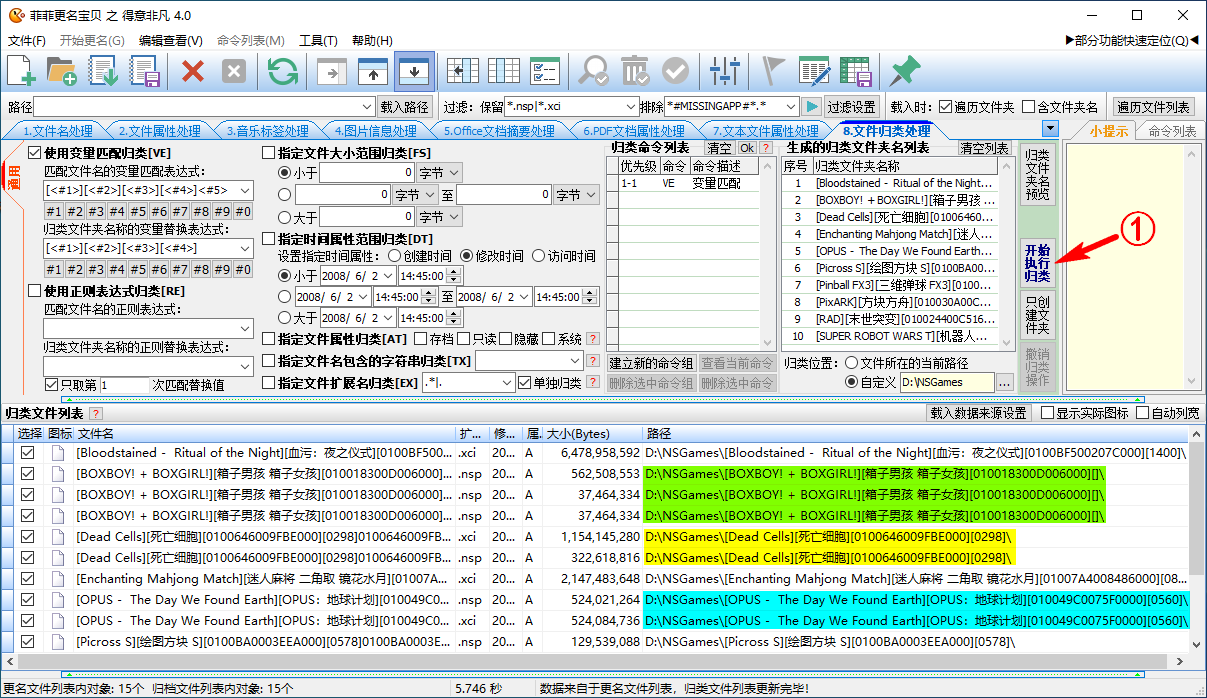Enable 自动列宽 checkbox
Screen dimensions: 1207x698
click(1141, 413)
